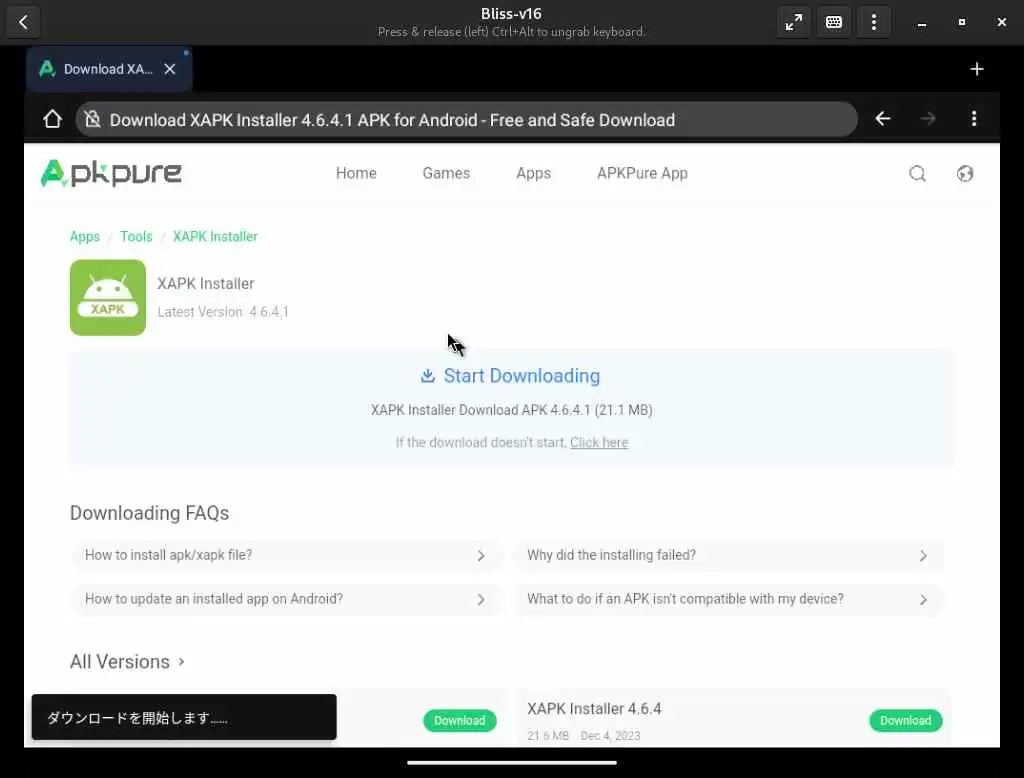1024x778 pixels.
Task: Navigate back in the browser
Action: click(883, 119)
